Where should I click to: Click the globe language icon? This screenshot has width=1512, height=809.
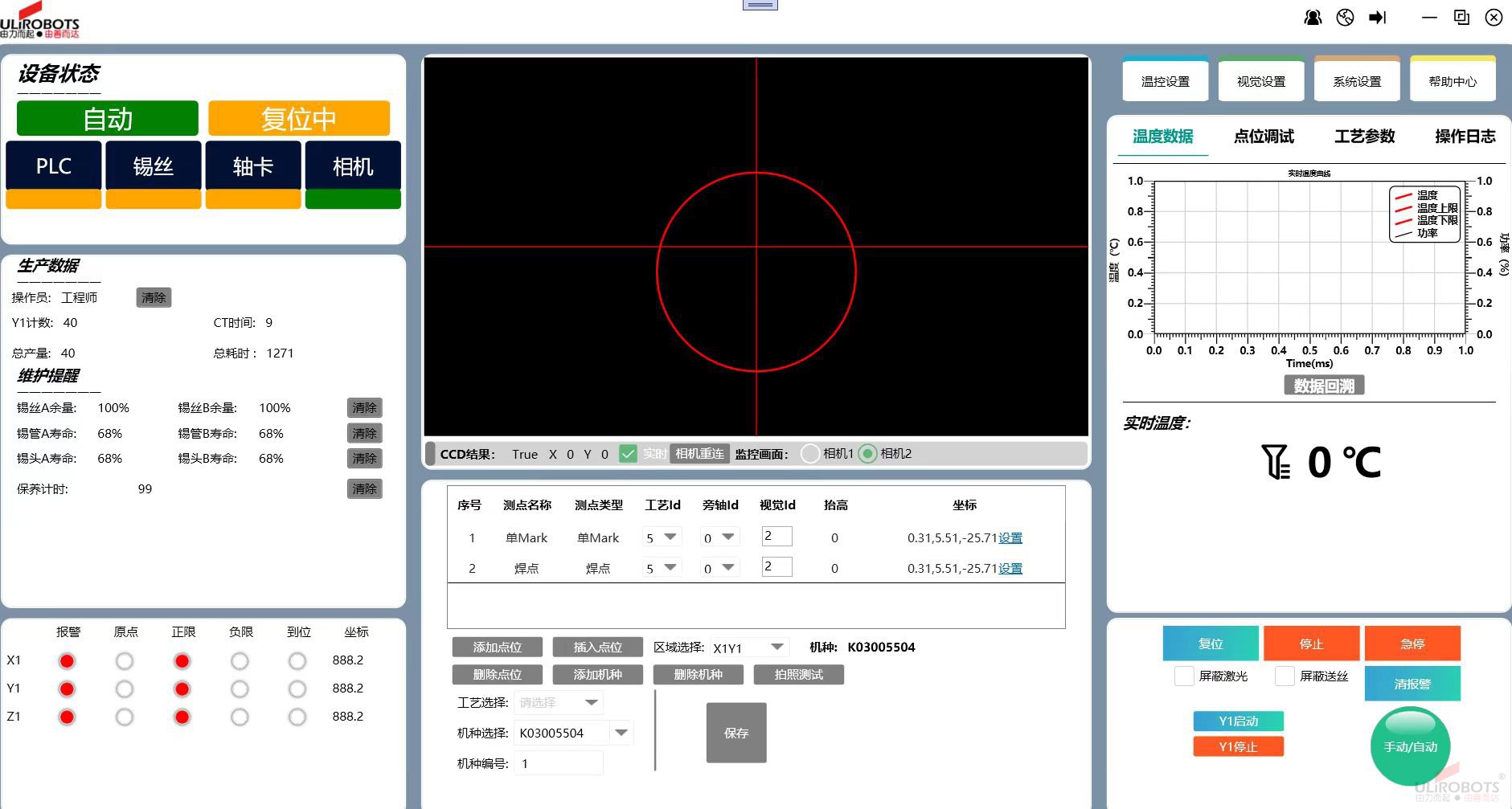pos(1345,18)
